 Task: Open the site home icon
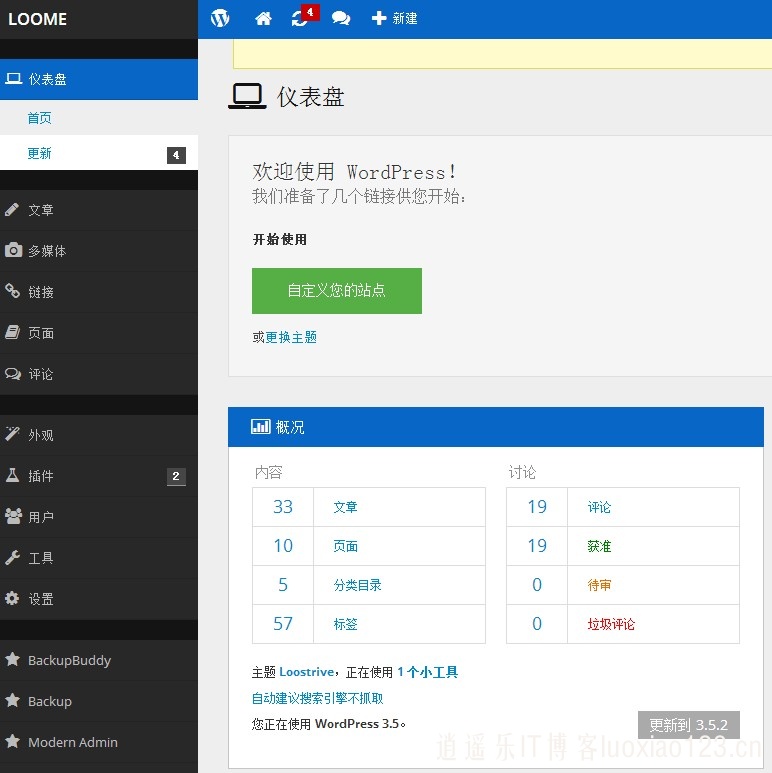[x=263, y=18]
